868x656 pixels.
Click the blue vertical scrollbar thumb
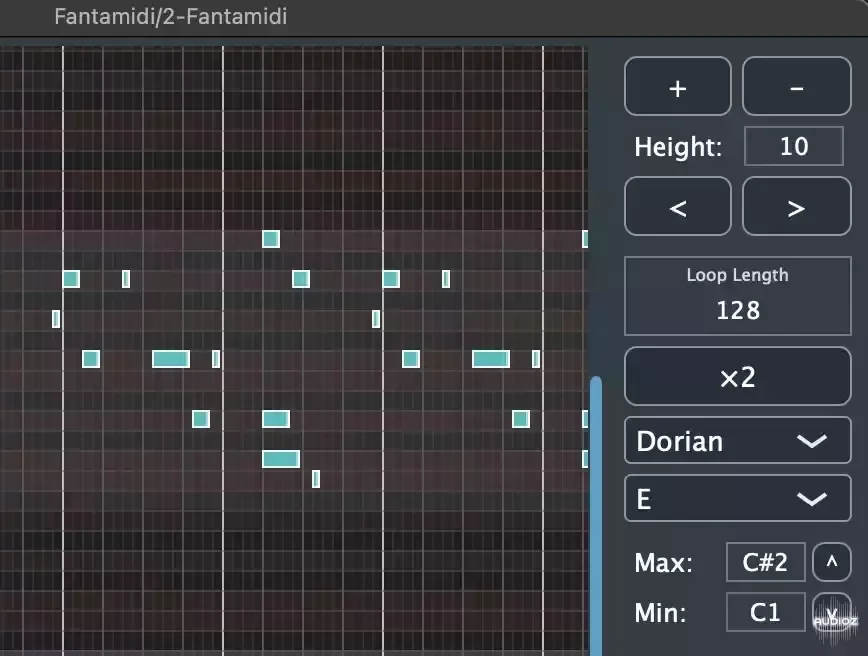[x=596, y=516]
